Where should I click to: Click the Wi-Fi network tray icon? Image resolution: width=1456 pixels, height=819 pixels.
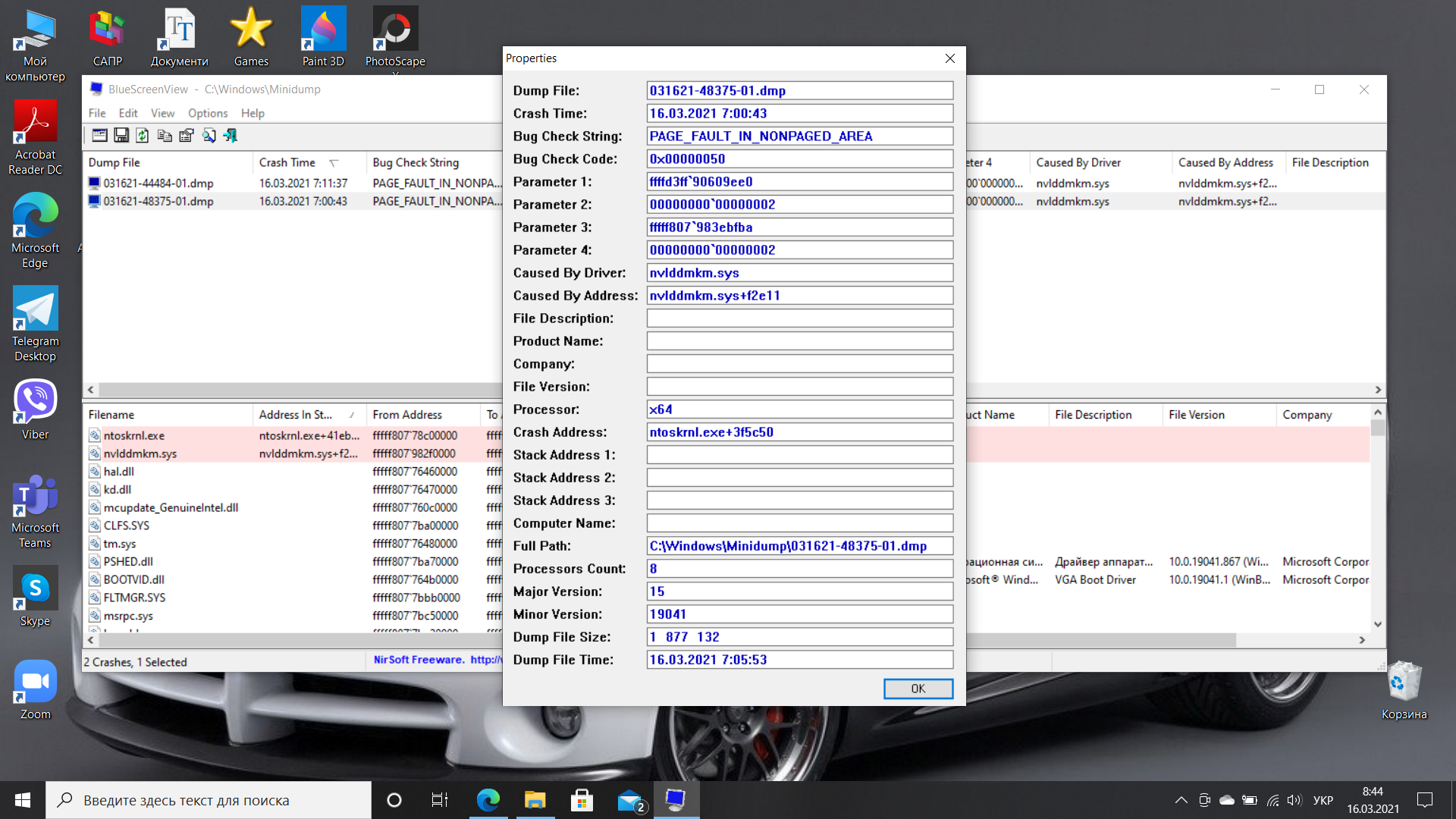[1272, 800]
